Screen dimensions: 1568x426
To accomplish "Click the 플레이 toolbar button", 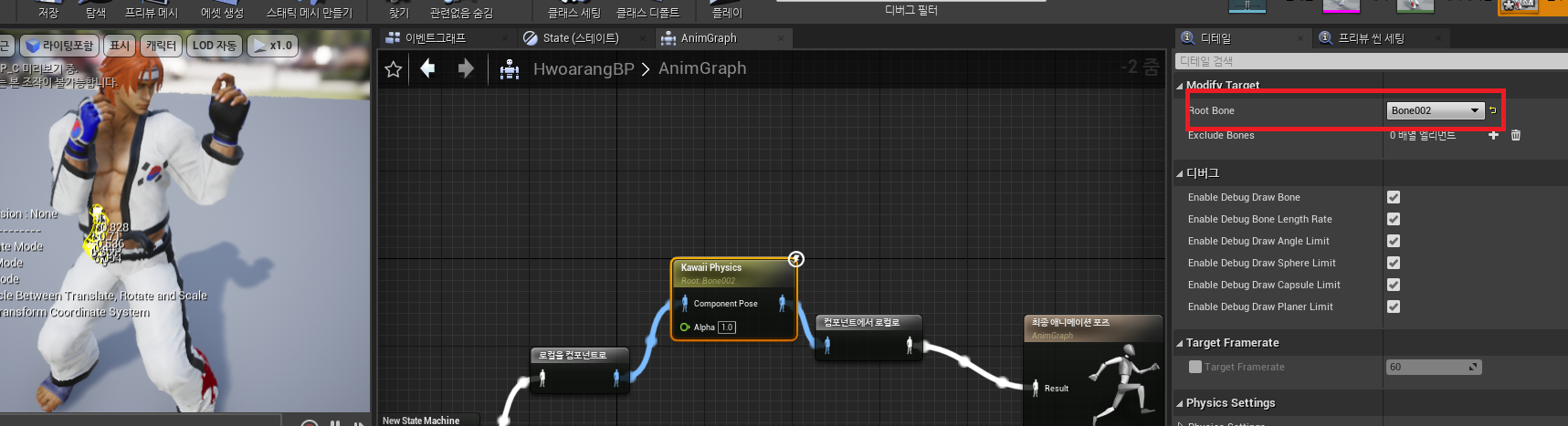I will click(x=727, y=12).
